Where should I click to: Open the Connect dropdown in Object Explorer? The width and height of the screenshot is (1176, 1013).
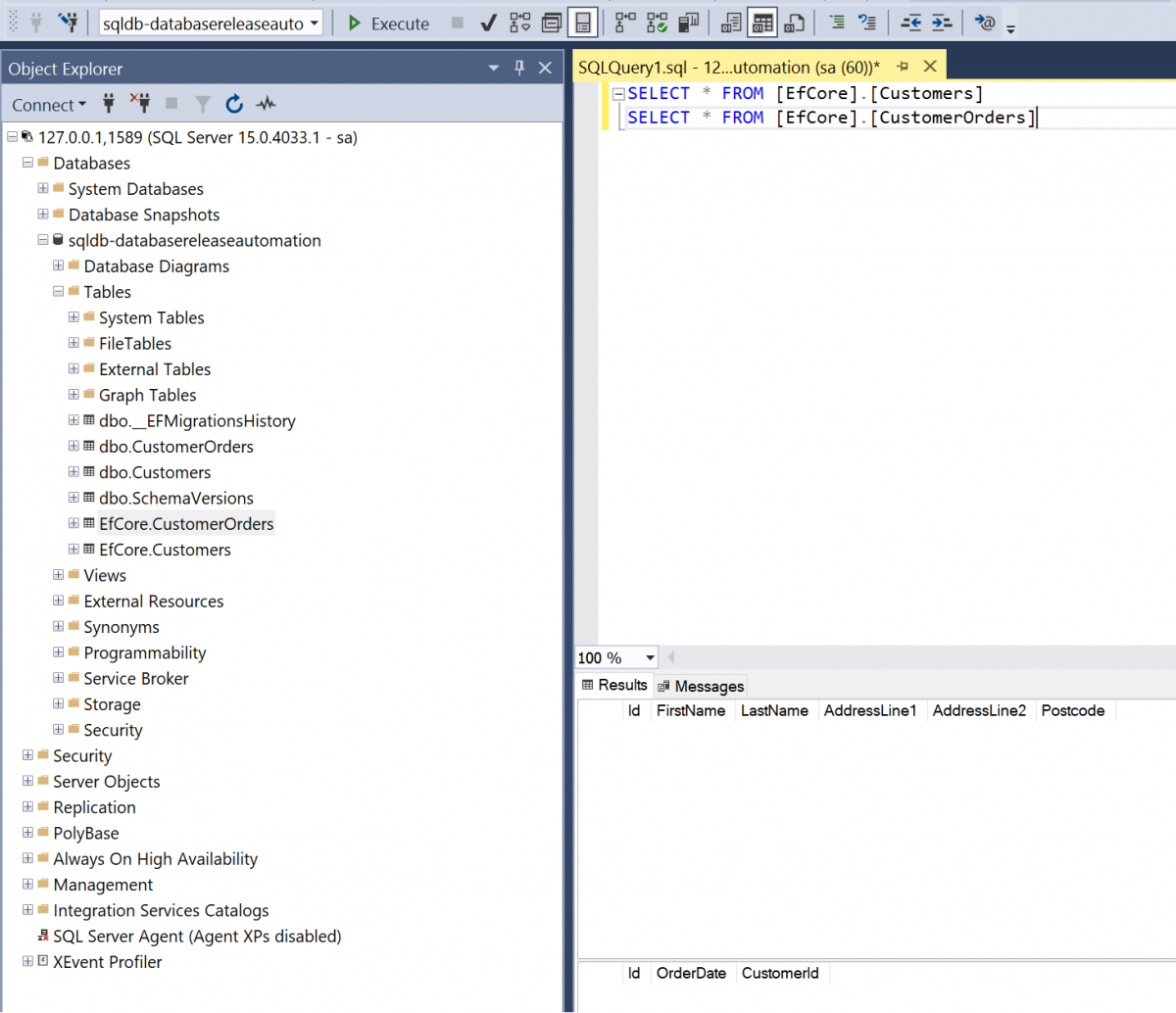coord(49,105)
